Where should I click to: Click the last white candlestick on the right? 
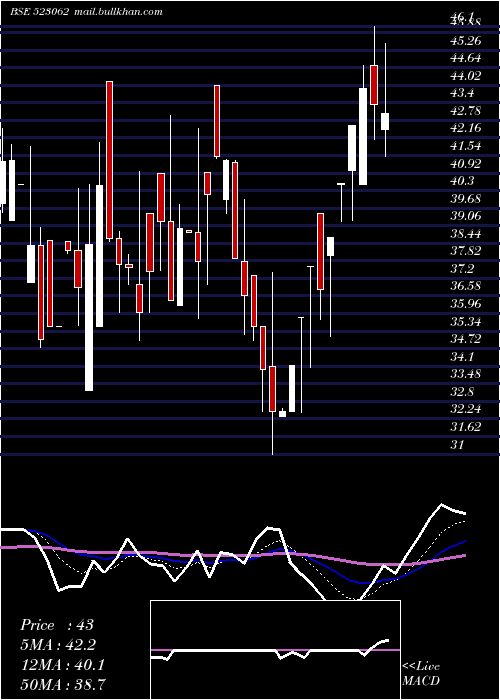tap(385, 121)
